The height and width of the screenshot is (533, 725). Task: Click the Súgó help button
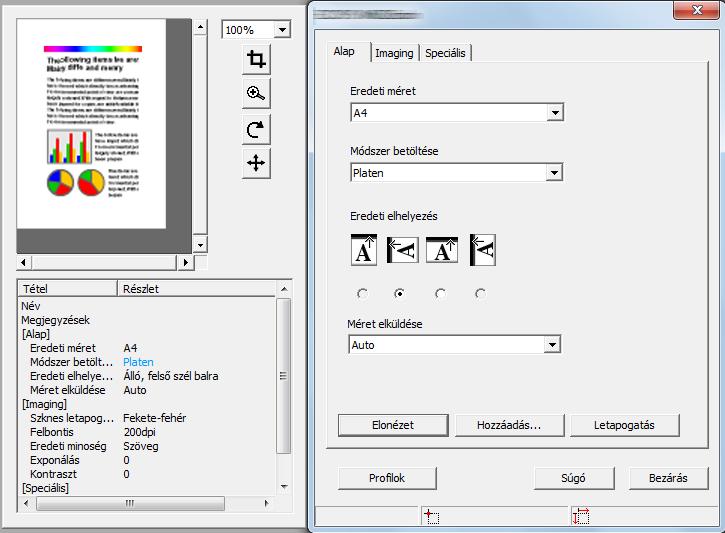pyautogui.click(x=574, y=478)
